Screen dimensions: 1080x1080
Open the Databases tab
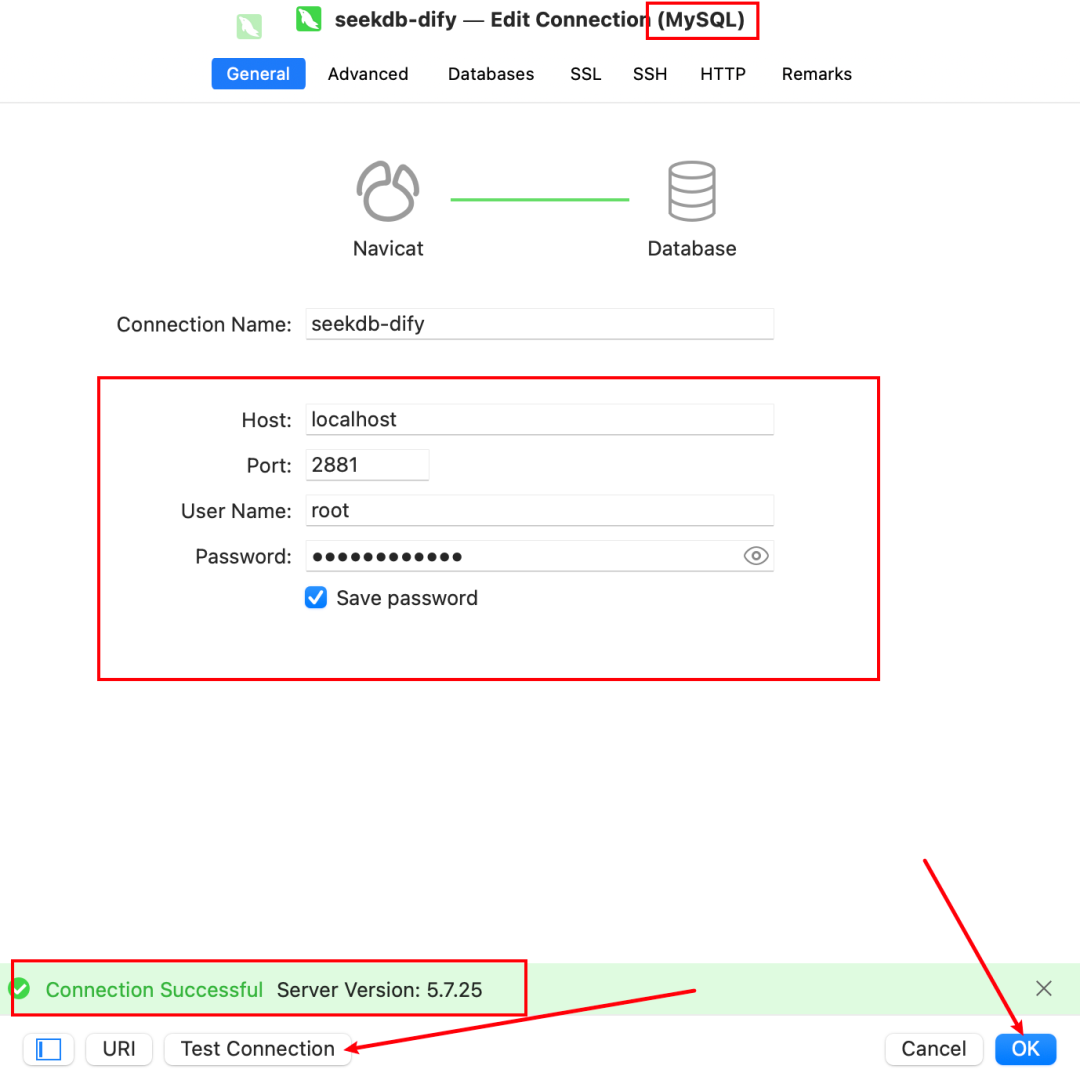point(491,74)
